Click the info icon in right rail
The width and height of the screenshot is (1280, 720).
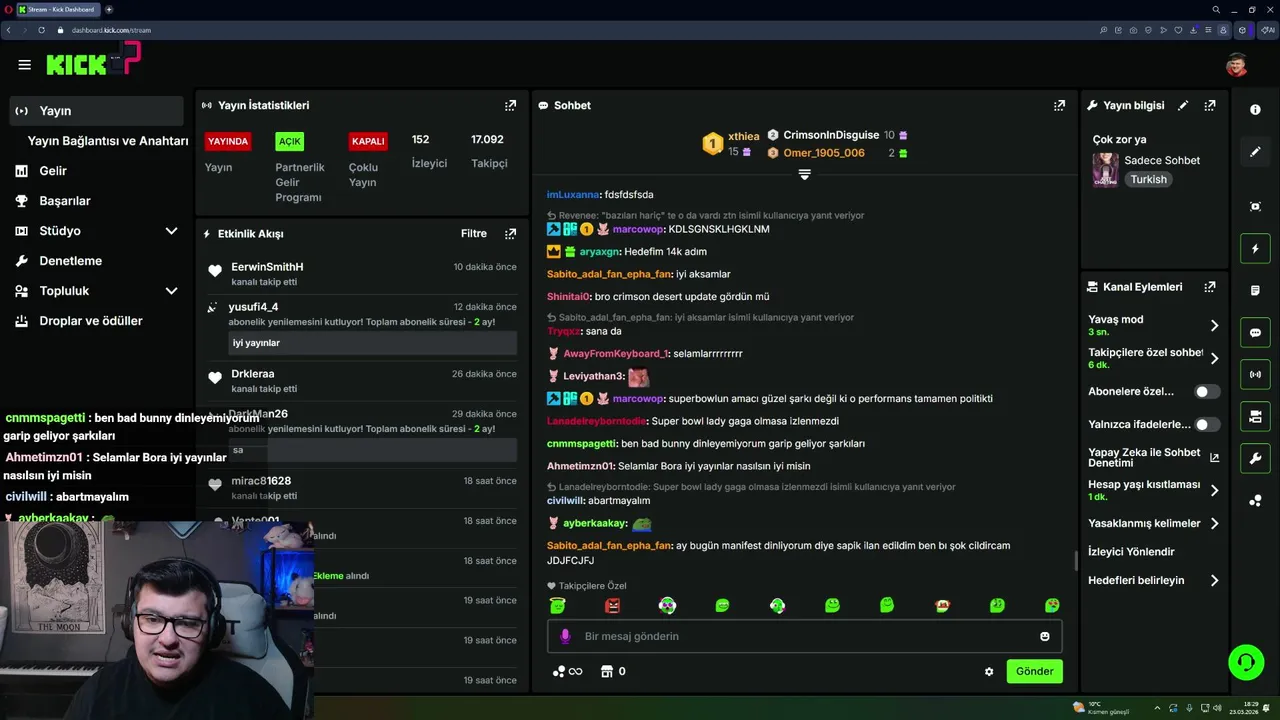point(1255,110)
